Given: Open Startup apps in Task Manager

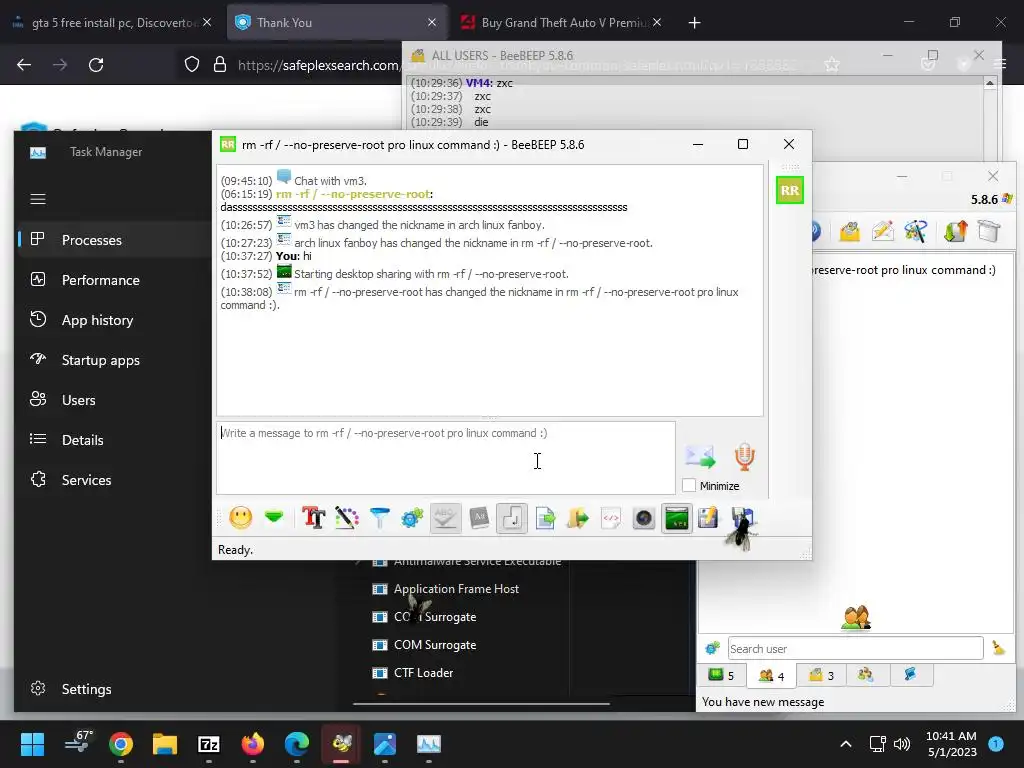Looking at the screenshot, I should coord(115,360).
